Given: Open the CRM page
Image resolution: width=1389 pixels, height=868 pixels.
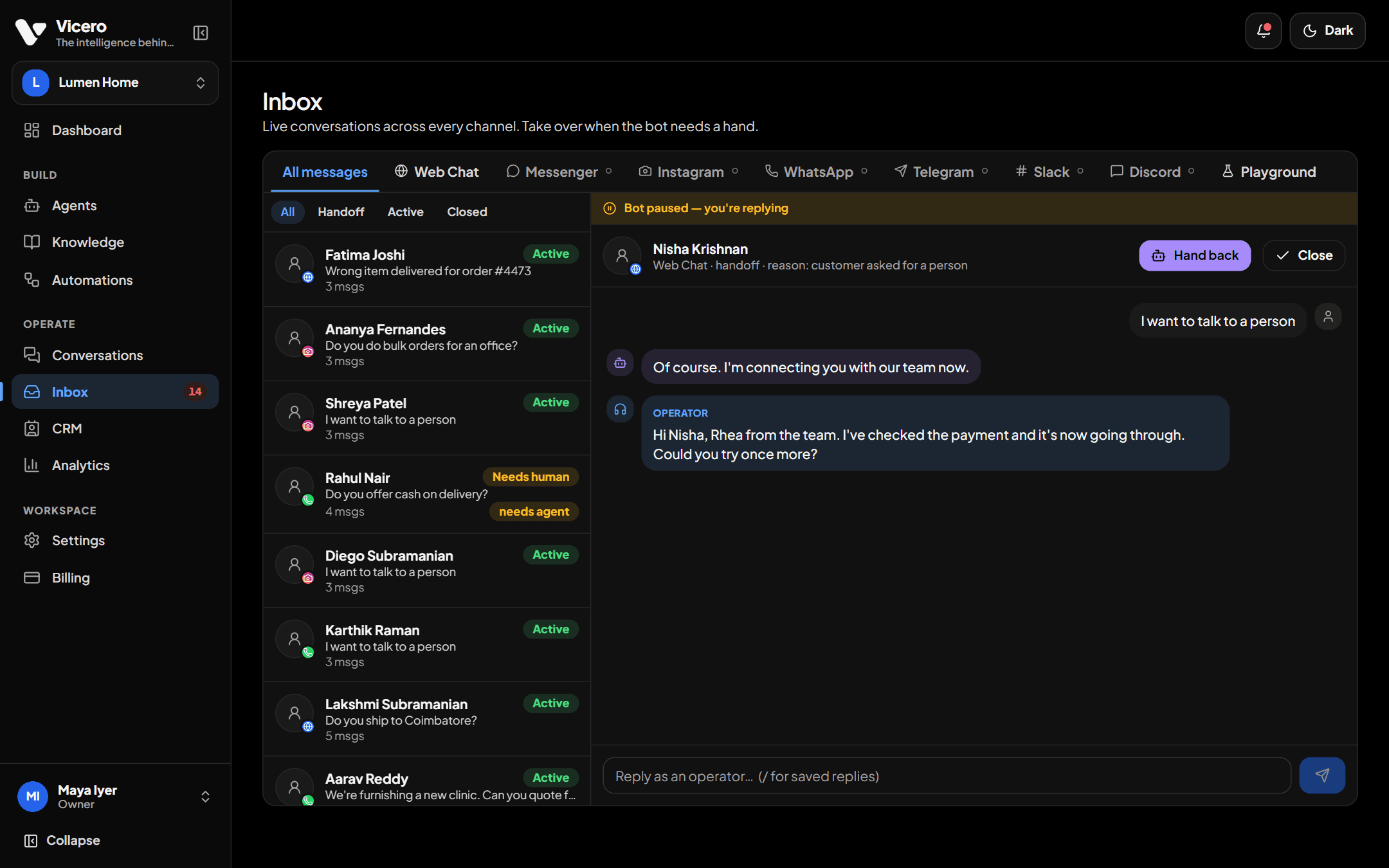Looking at the screenshot, I should click(115, 429).
